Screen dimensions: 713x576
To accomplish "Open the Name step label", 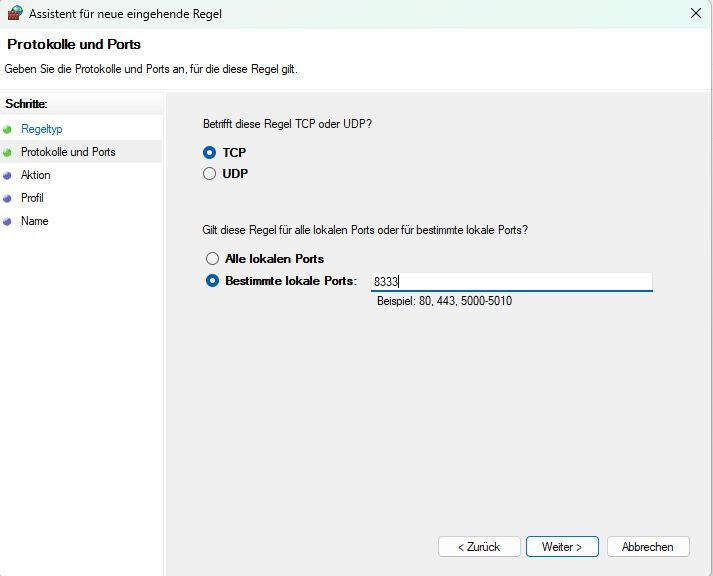I will point(34,222).
